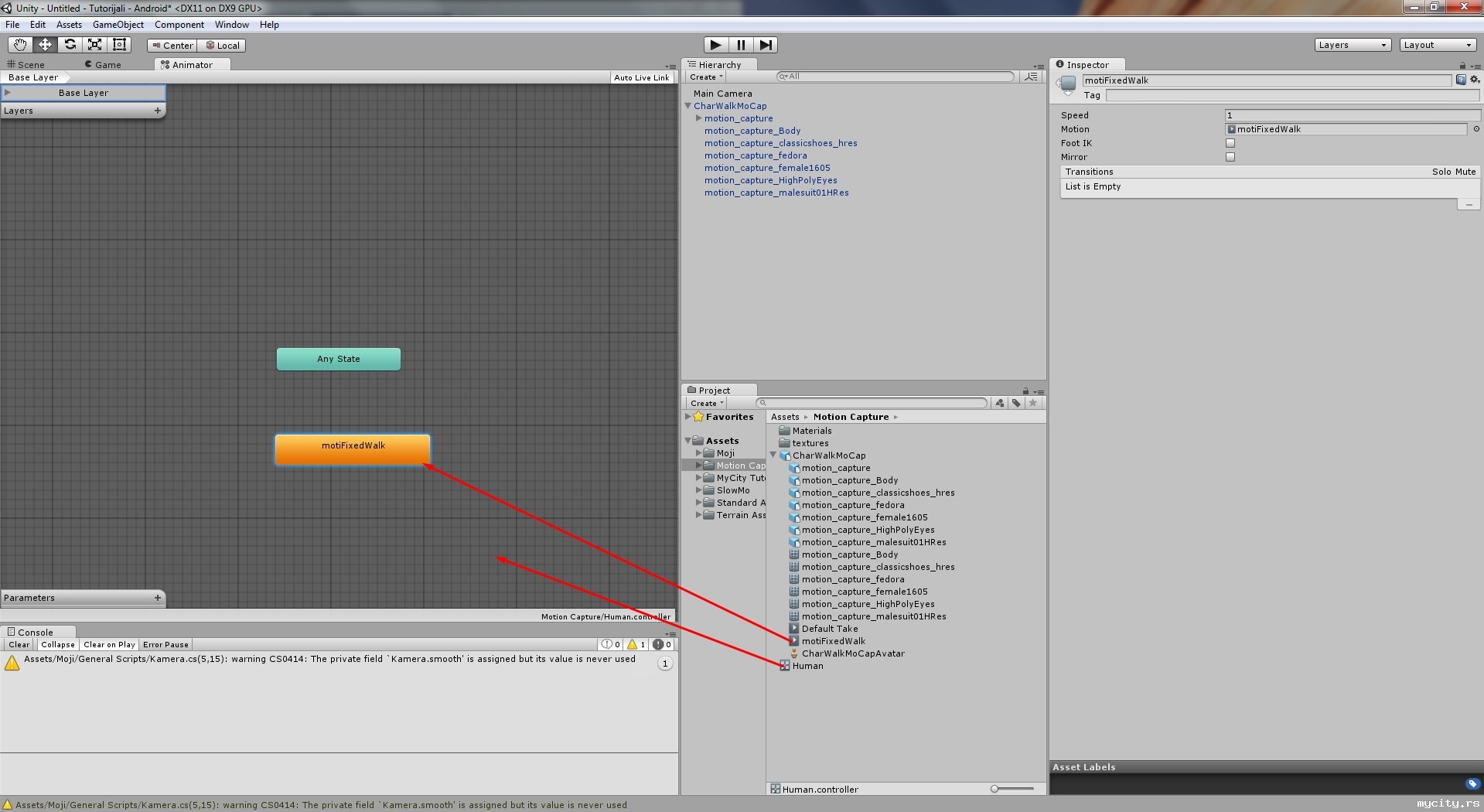Toggle Local handle rotation
Viewport: 1484px width, 812px height.
[x=222, y=46]
